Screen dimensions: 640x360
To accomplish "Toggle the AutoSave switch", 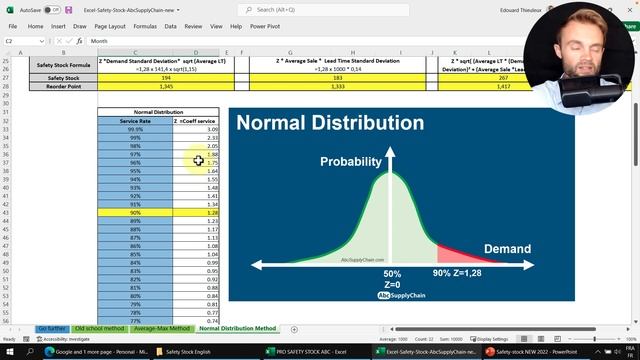I will [x=52, y=10].
